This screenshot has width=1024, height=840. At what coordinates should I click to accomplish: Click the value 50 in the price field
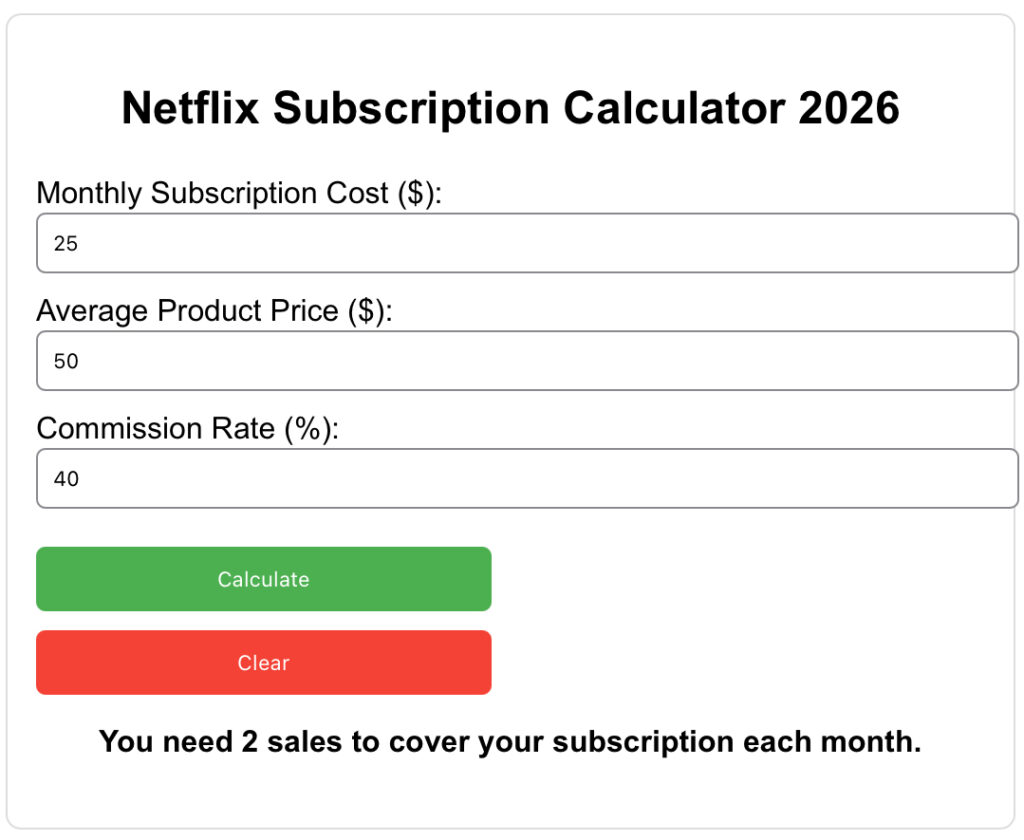point(67,361)
